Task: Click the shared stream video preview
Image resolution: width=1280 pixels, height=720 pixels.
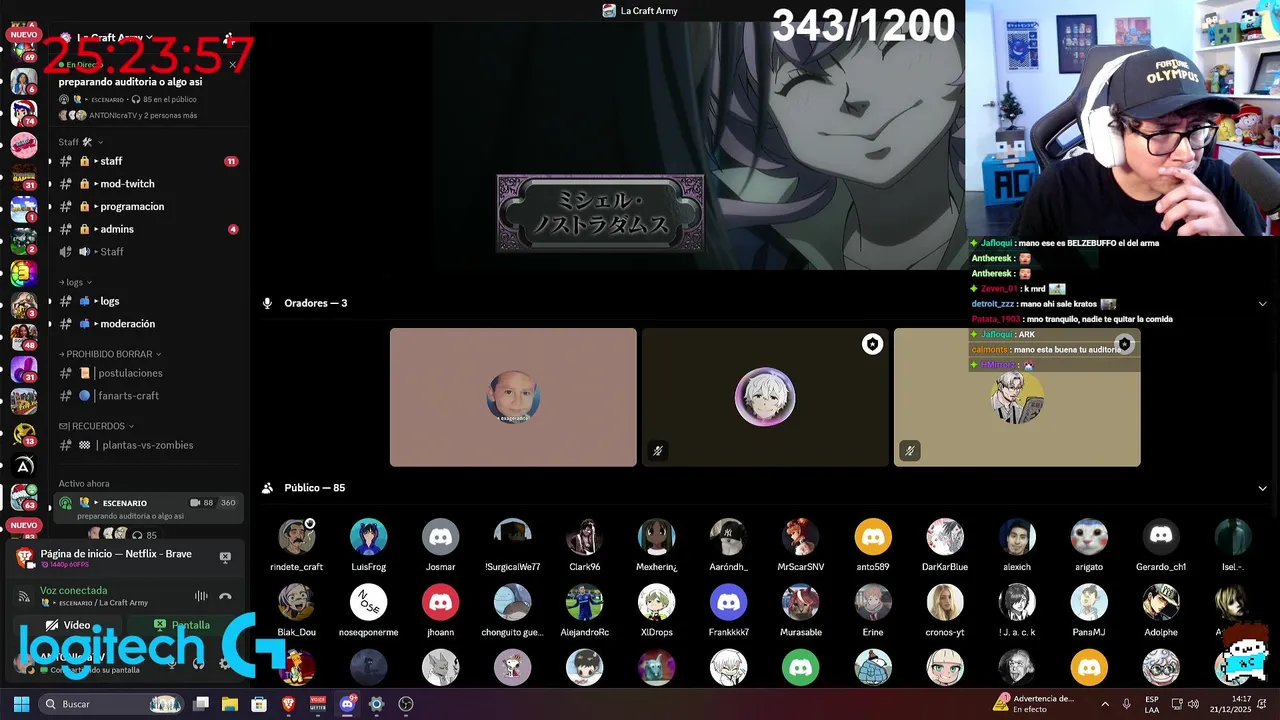Action: tap(700, 146)
